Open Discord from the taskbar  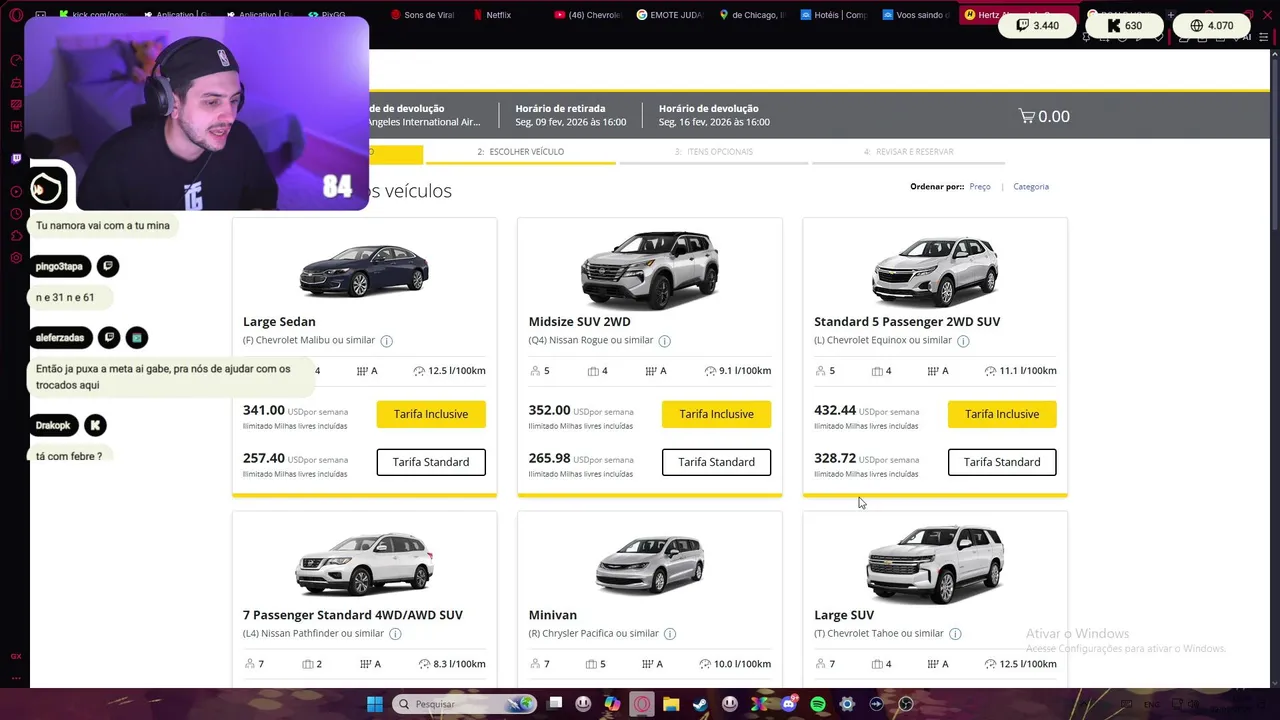789,704
